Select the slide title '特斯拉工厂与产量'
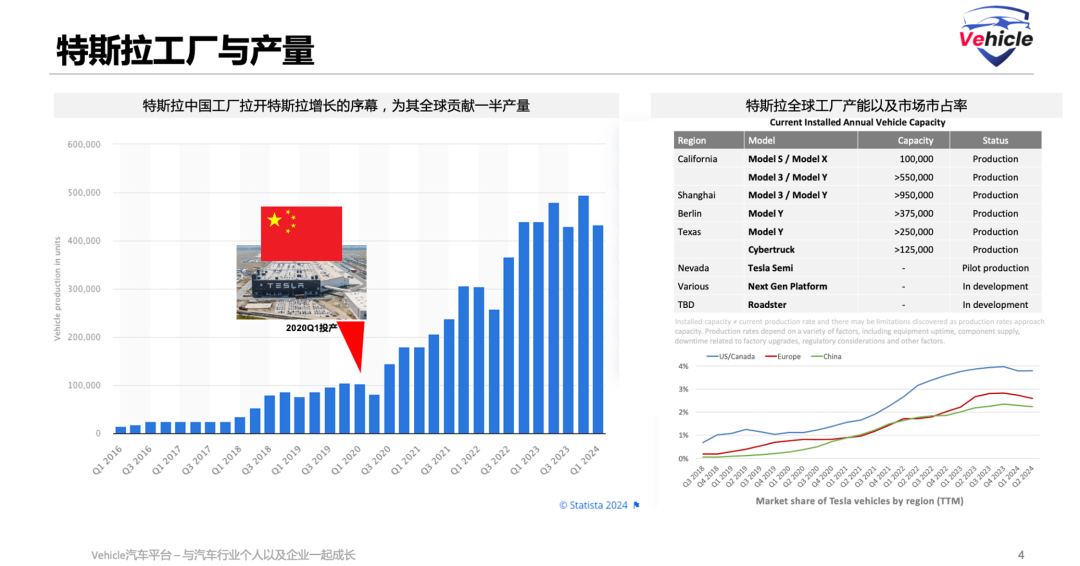 [x=185, y=50]
